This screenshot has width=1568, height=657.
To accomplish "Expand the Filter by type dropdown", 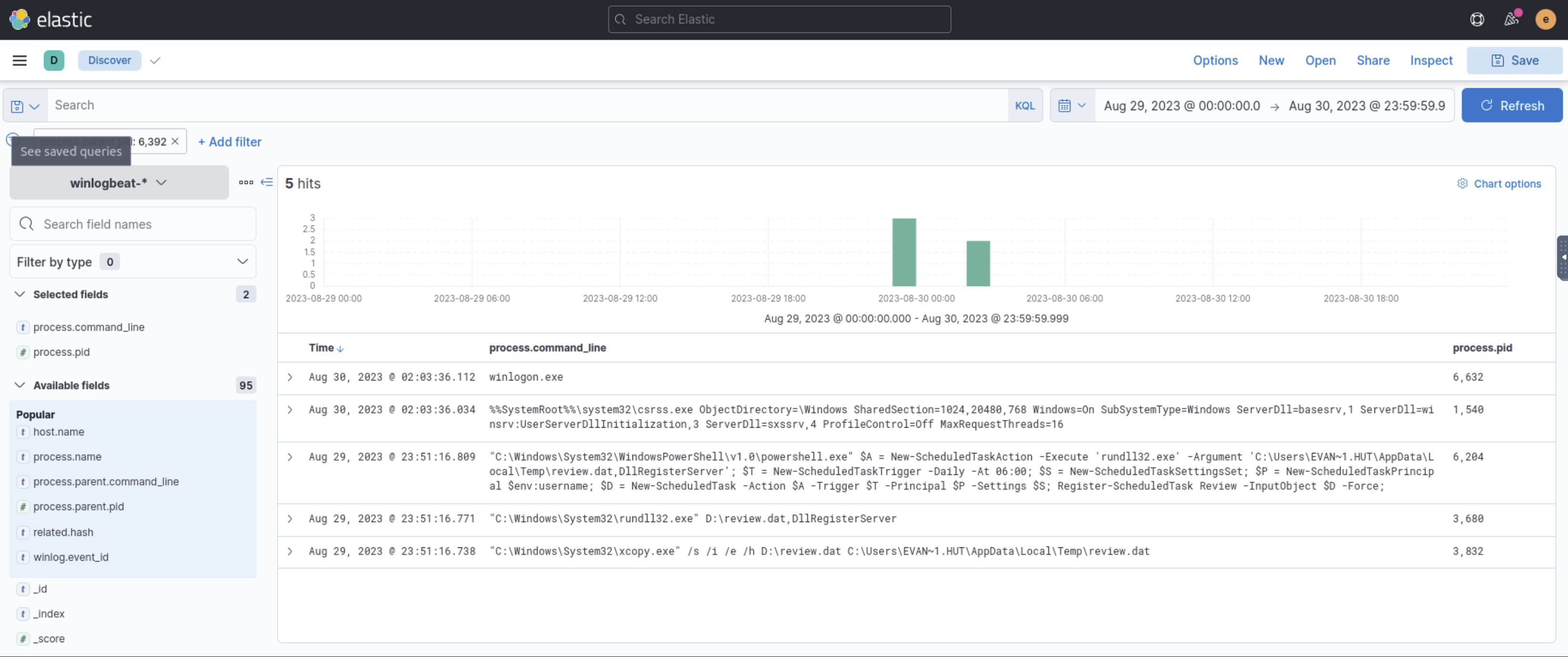I will 132,262.
